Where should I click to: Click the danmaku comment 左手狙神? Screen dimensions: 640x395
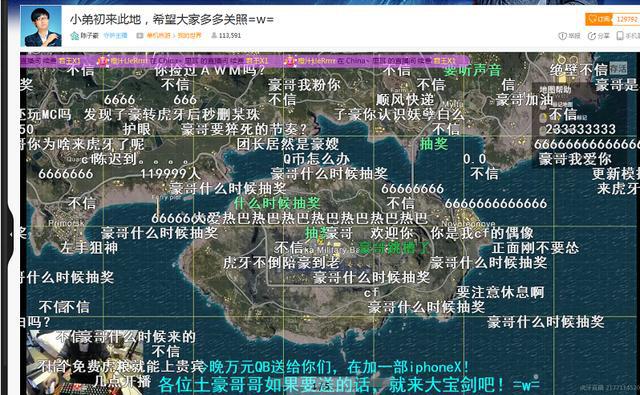(x=89, y=248)
